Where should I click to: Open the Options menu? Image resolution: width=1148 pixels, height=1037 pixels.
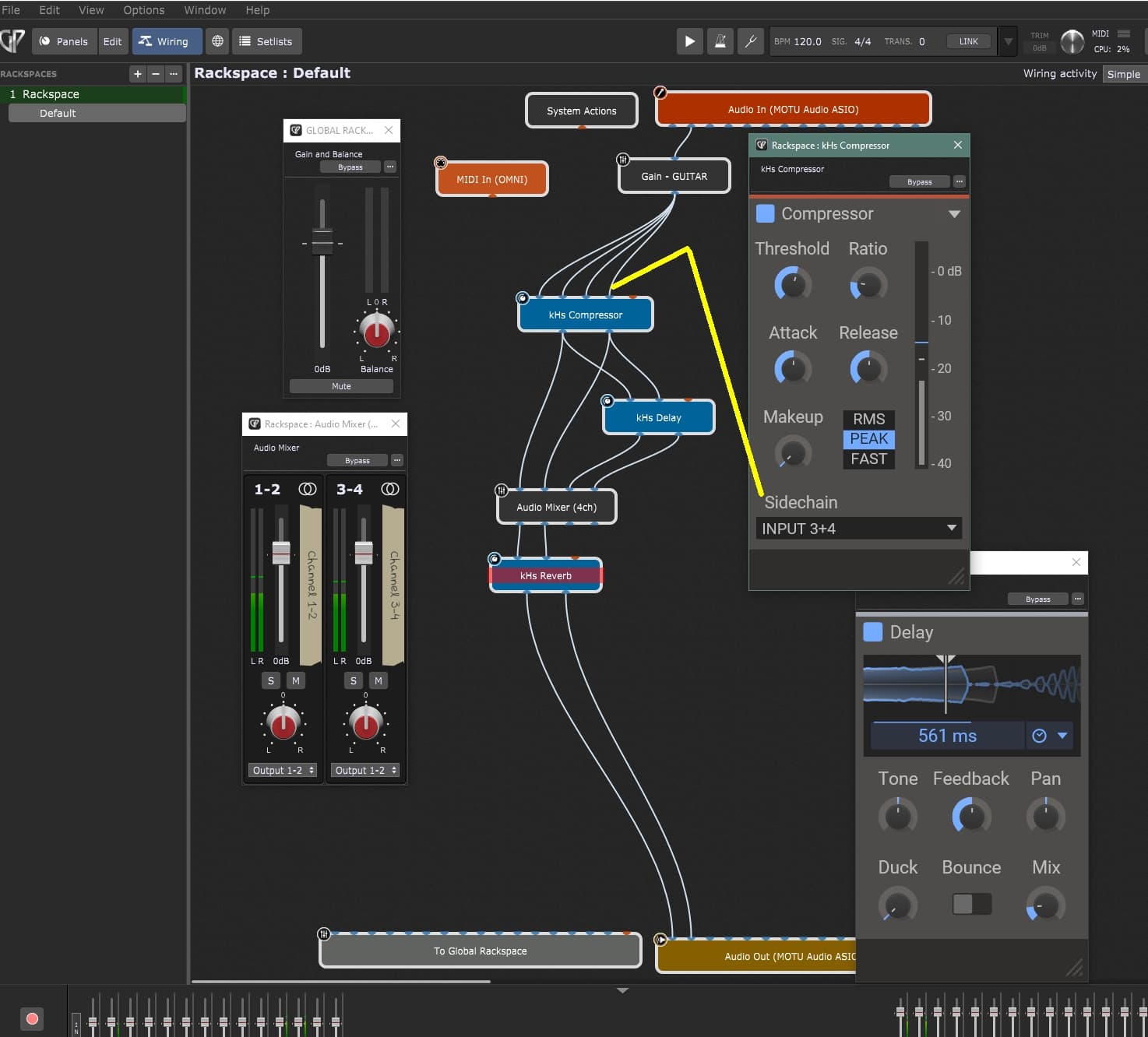(x=144, y=10)
